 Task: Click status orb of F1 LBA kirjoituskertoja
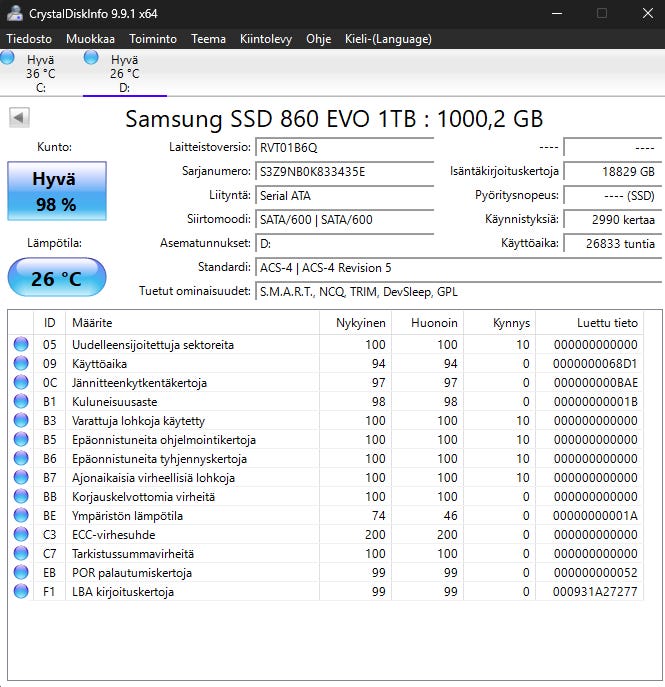point(21,591)
